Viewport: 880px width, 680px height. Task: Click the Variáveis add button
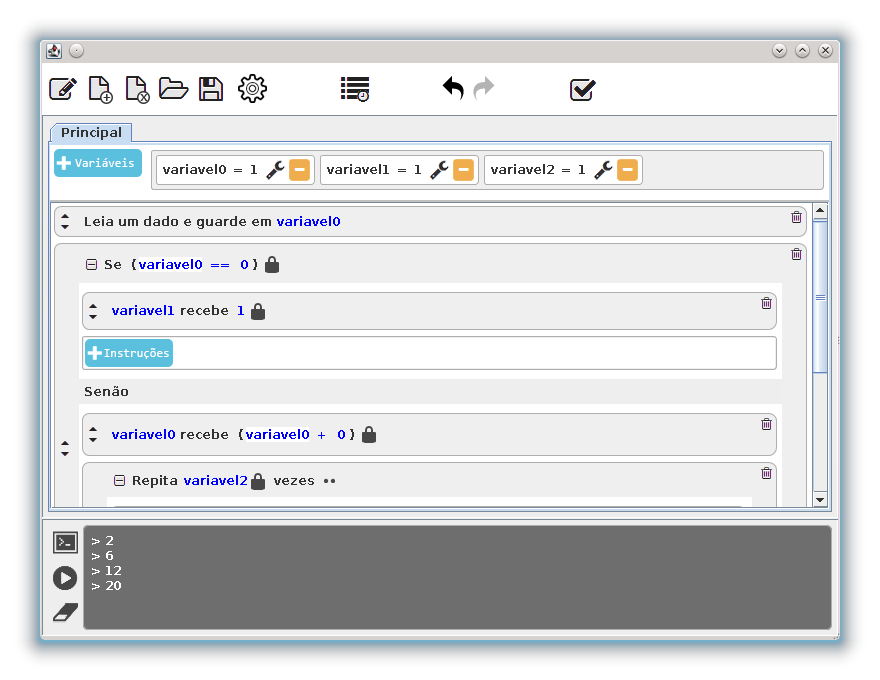pyautogui.click(x=98, y=163)
